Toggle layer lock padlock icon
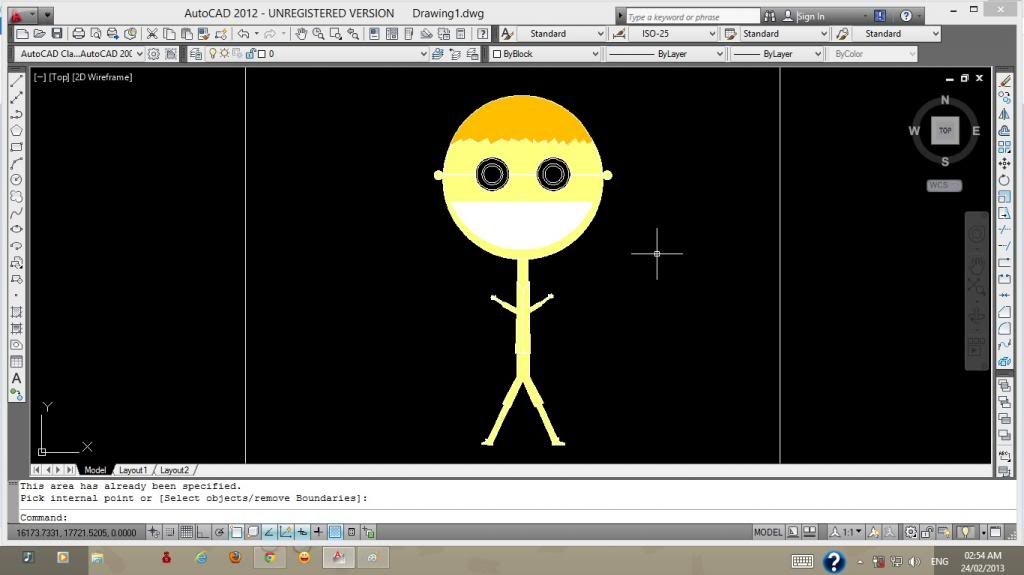 (x=250, y=54)
